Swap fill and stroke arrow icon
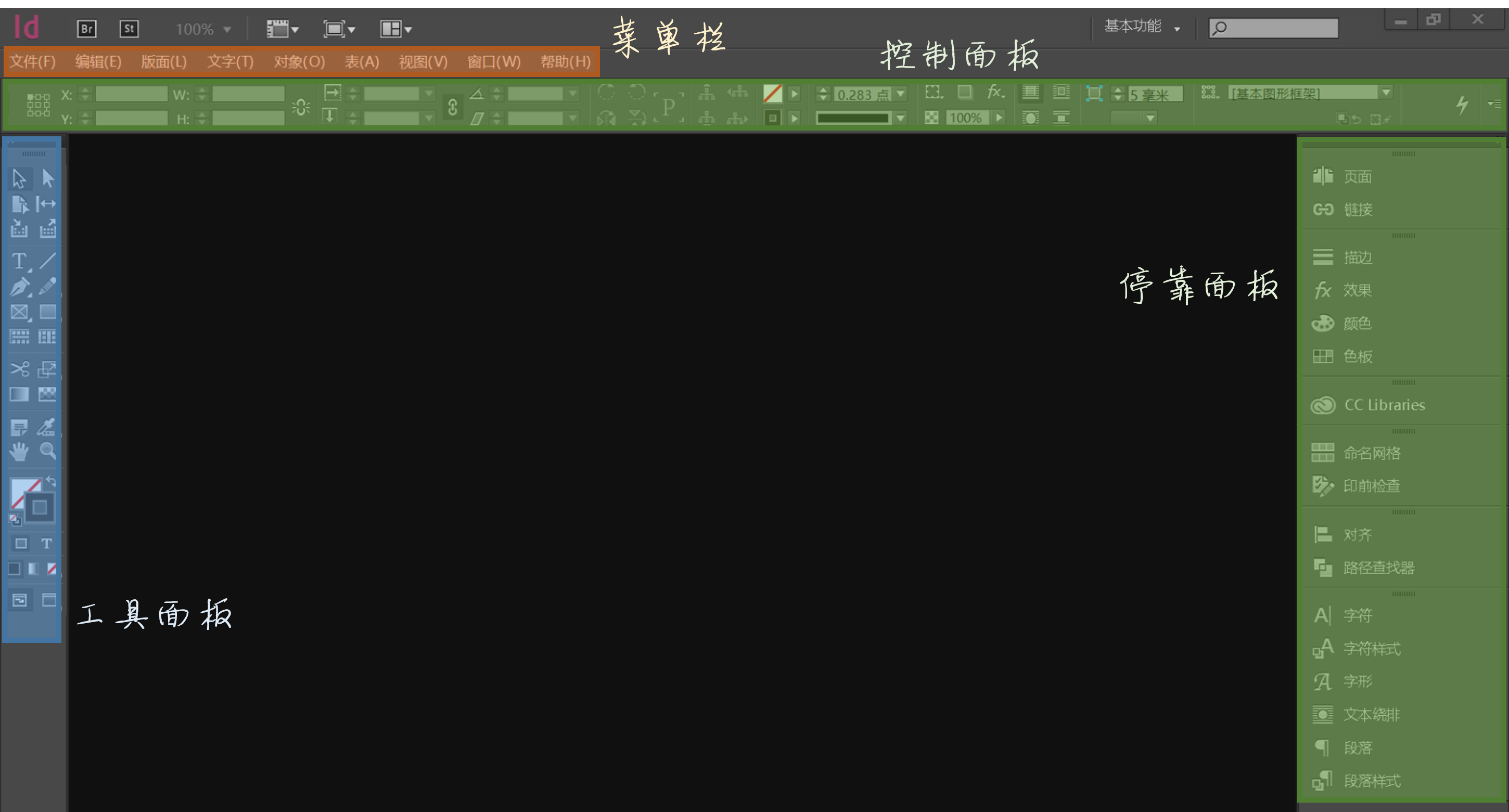1509x812 pixels. tap(51, 481)
